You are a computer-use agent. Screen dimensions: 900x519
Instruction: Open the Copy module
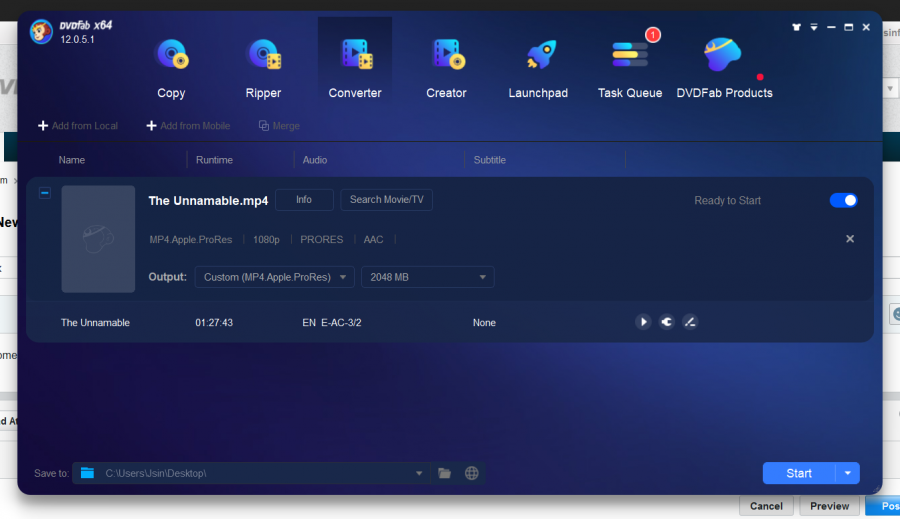pos(171,68)
